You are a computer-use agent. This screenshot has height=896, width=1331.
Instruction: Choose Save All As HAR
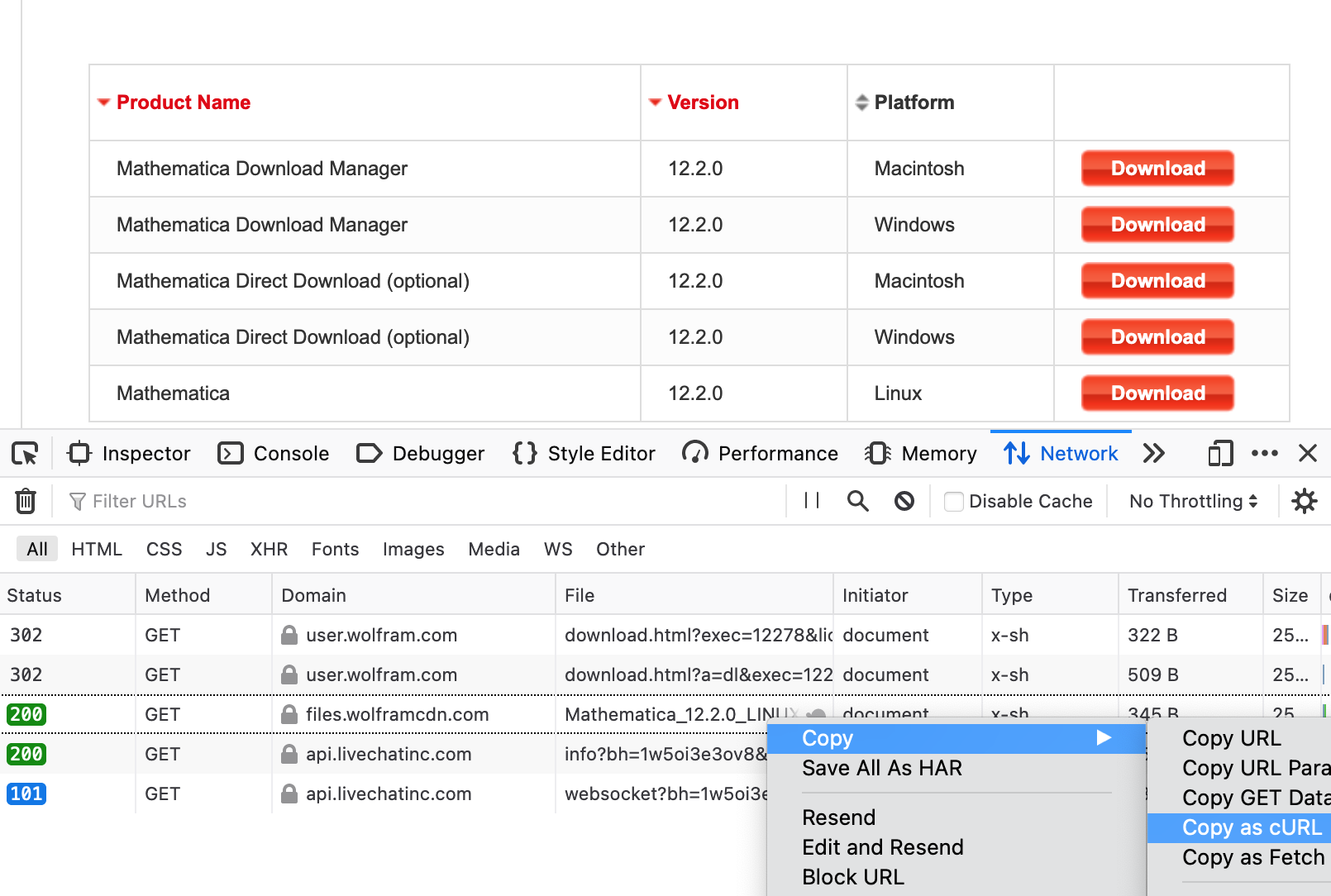point(881,769)
